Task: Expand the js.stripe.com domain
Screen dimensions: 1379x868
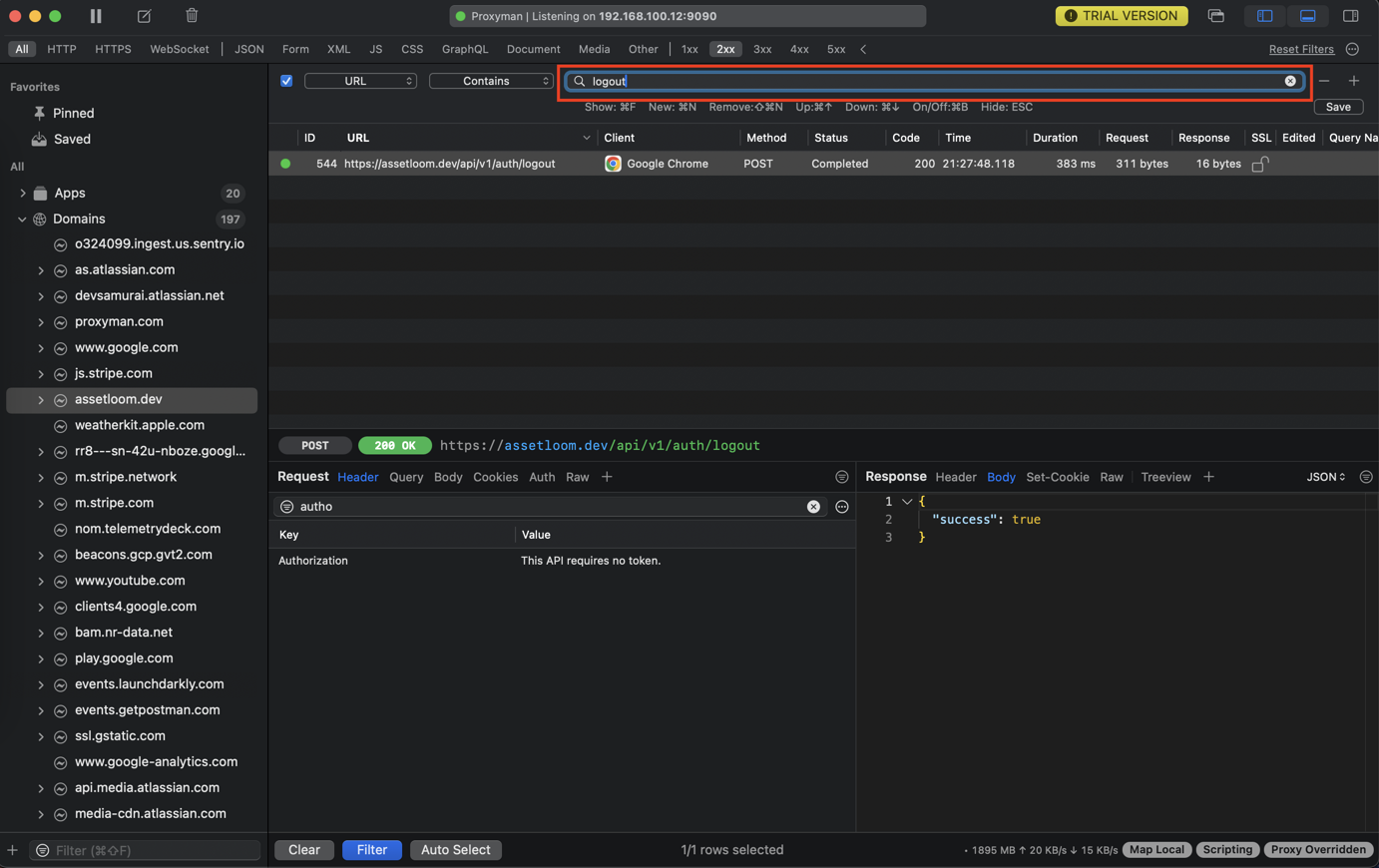Action: coord(41,374)
